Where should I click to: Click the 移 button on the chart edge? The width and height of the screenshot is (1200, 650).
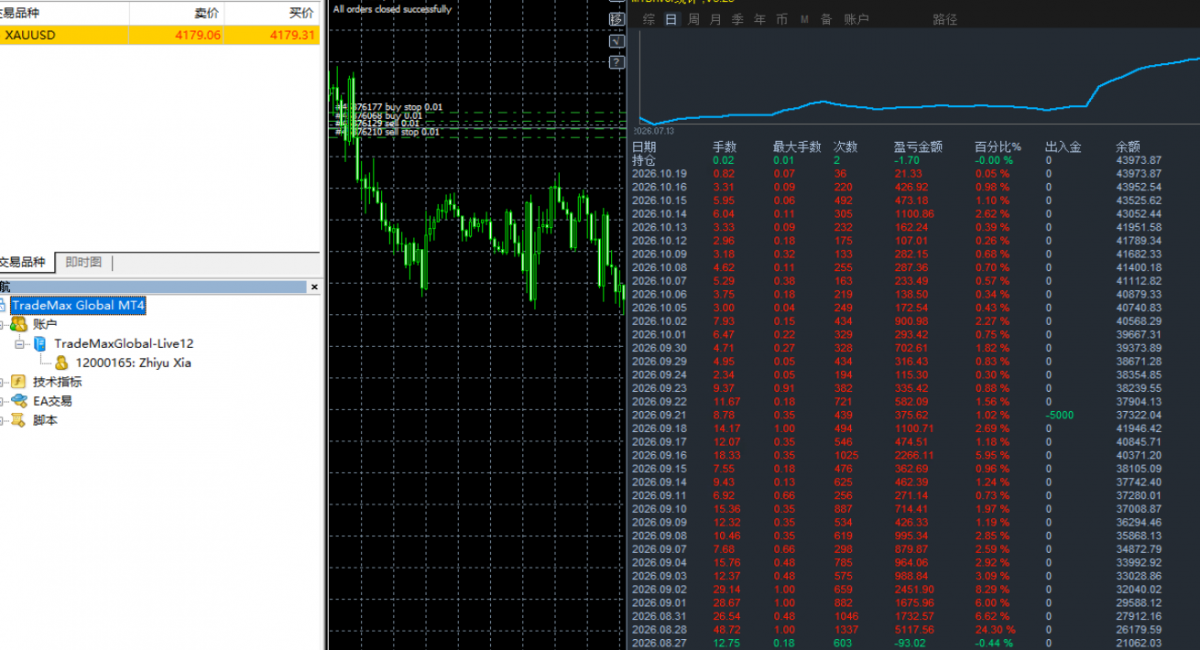[x=616, y=19]
